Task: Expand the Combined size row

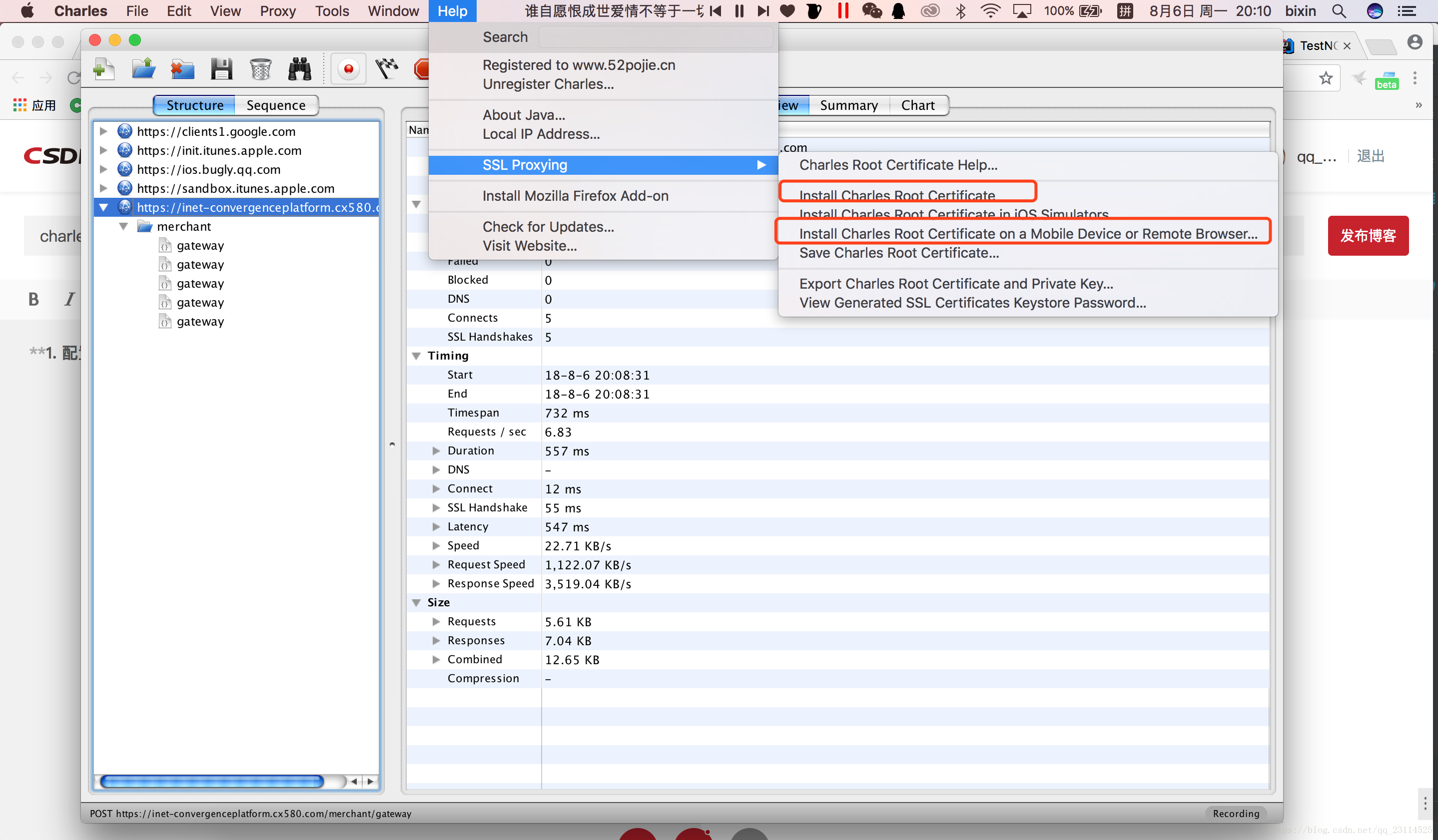Action: (436, 659)
